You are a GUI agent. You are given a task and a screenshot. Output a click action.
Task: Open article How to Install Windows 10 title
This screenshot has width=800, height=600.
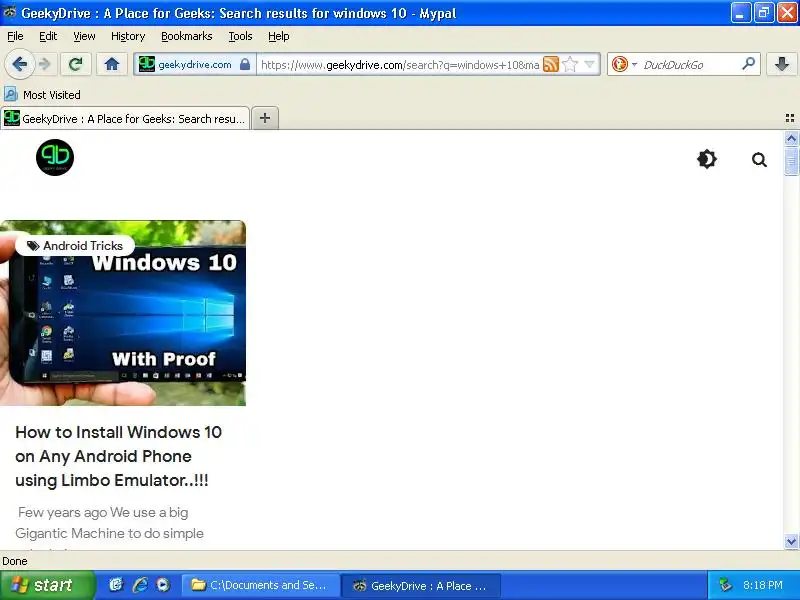click(x=118, y=456)
